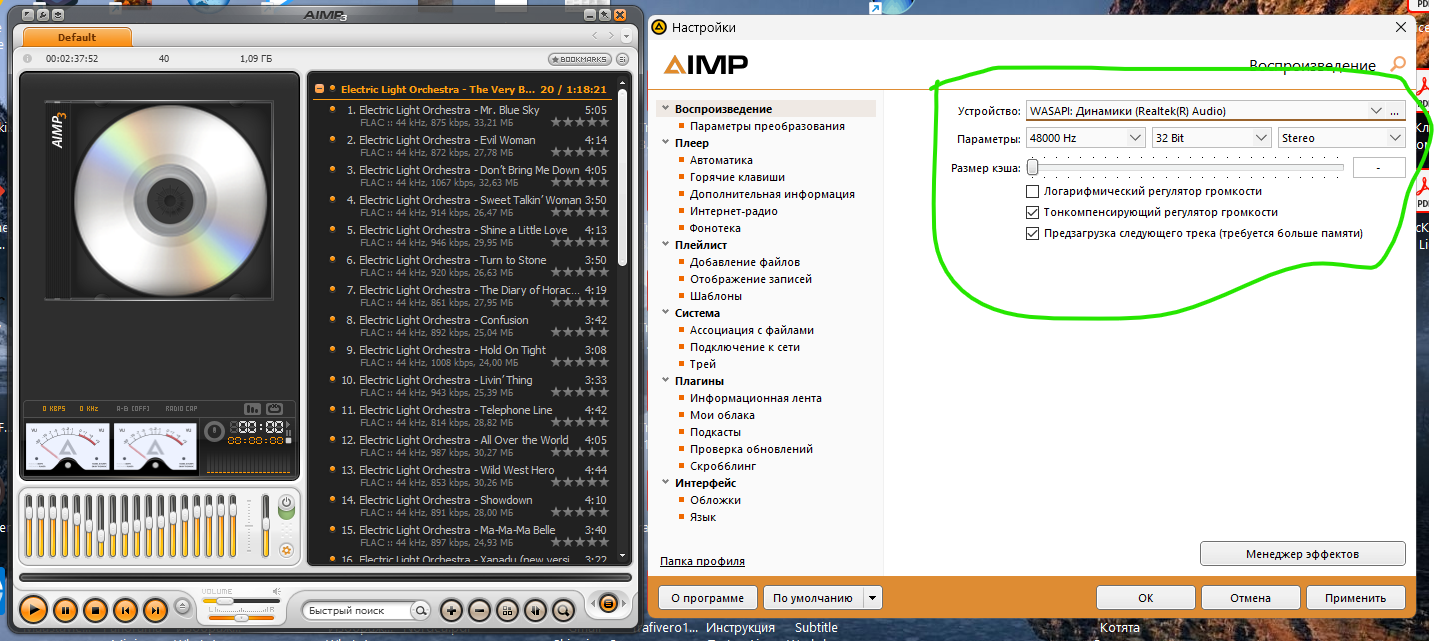Open Параметры преобразования settings page

coord(767,126)
